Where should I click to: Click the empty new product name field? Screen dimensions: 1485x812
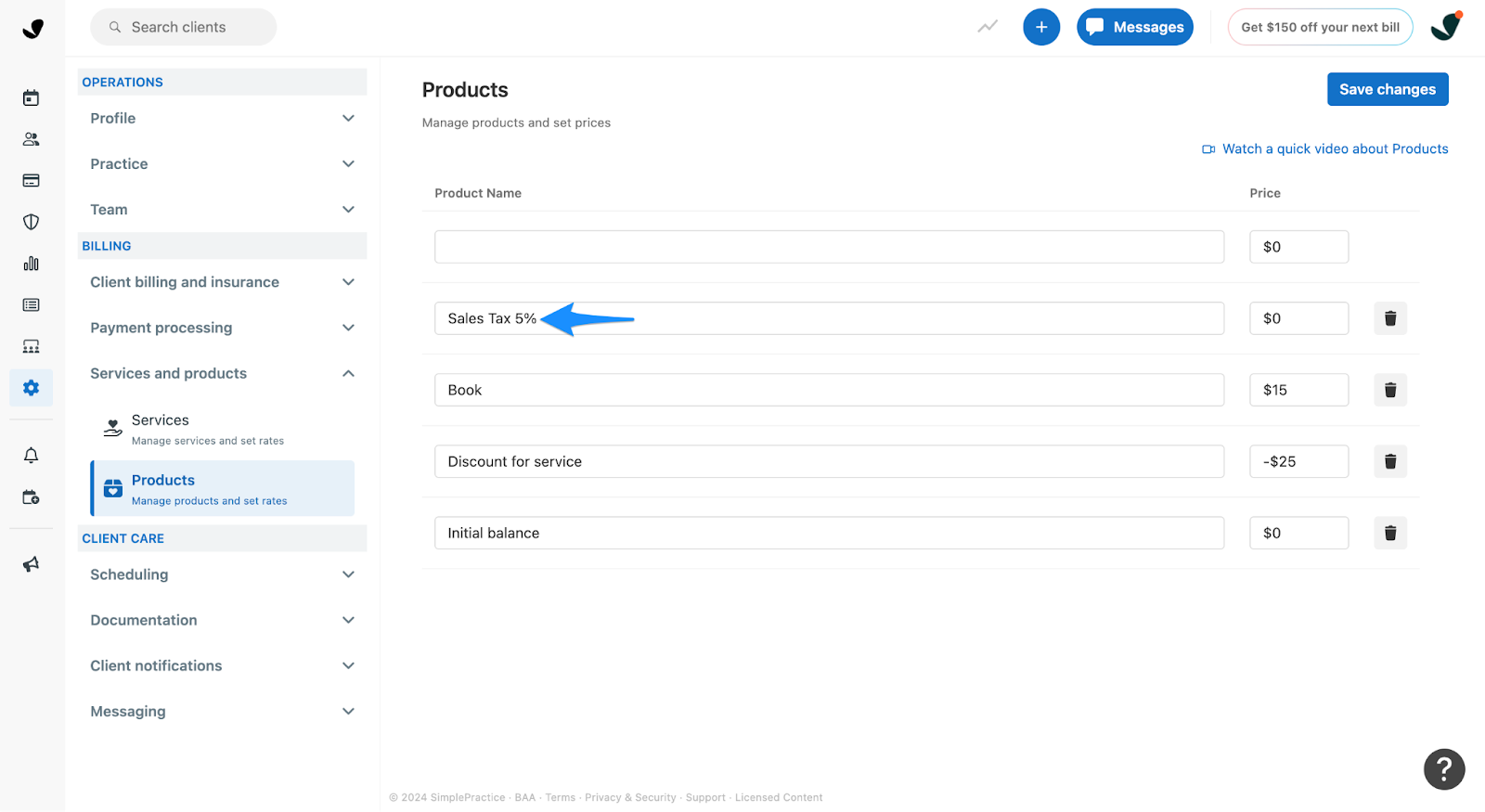point(829,247)
